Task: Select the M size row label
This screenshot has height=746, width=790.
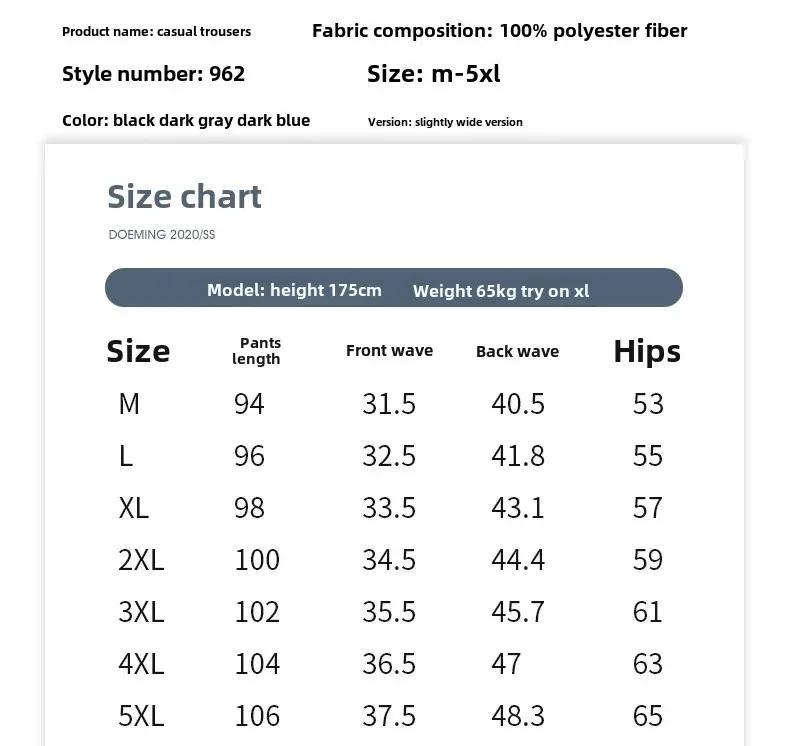Action: (129, 404)
